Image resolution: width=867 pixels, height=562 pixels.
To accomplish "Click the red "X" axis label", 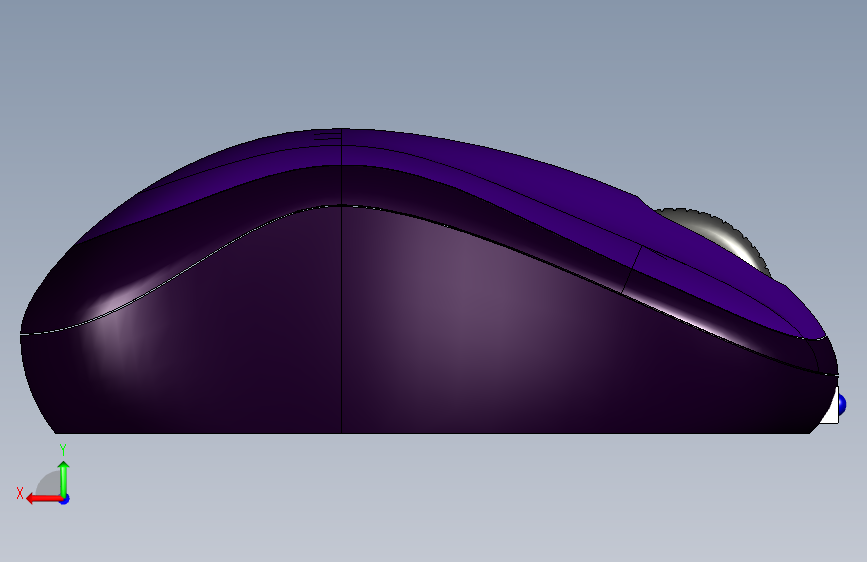I will (20, 493).
